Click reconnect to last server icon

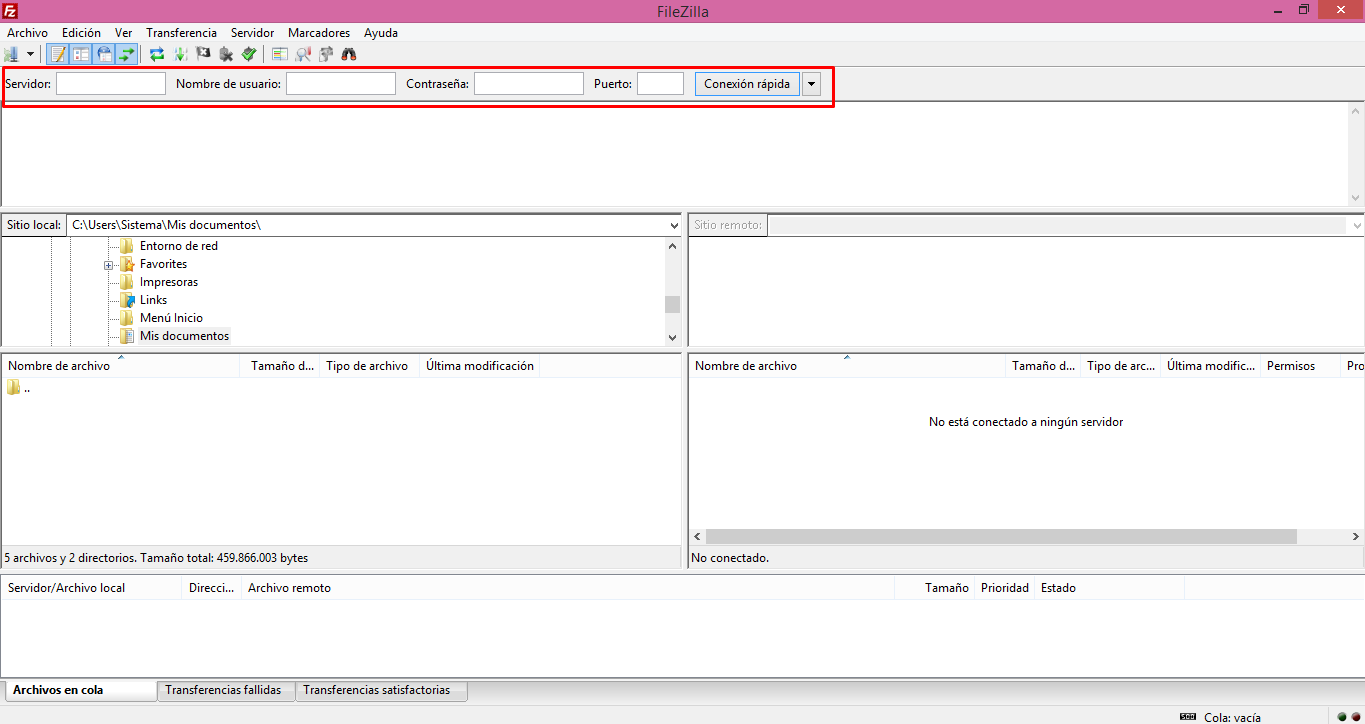click(249, 54)
